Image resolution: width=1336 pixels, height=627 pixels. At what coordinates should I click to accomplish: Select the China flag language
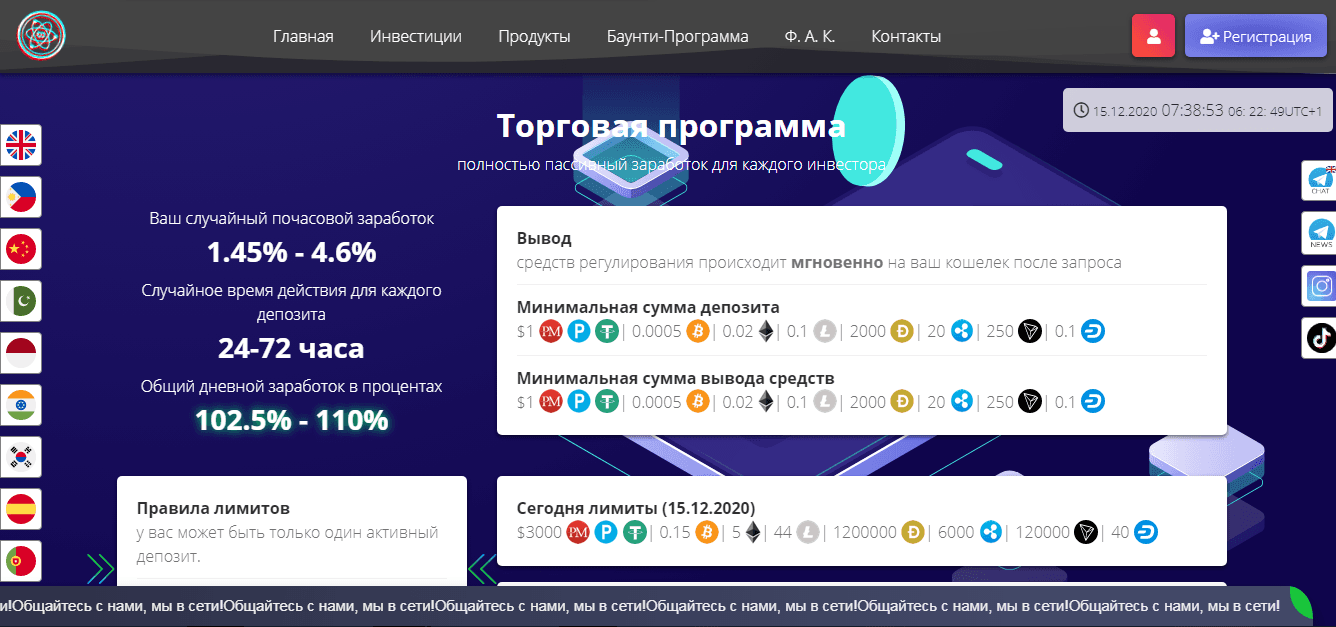point(20,250)
